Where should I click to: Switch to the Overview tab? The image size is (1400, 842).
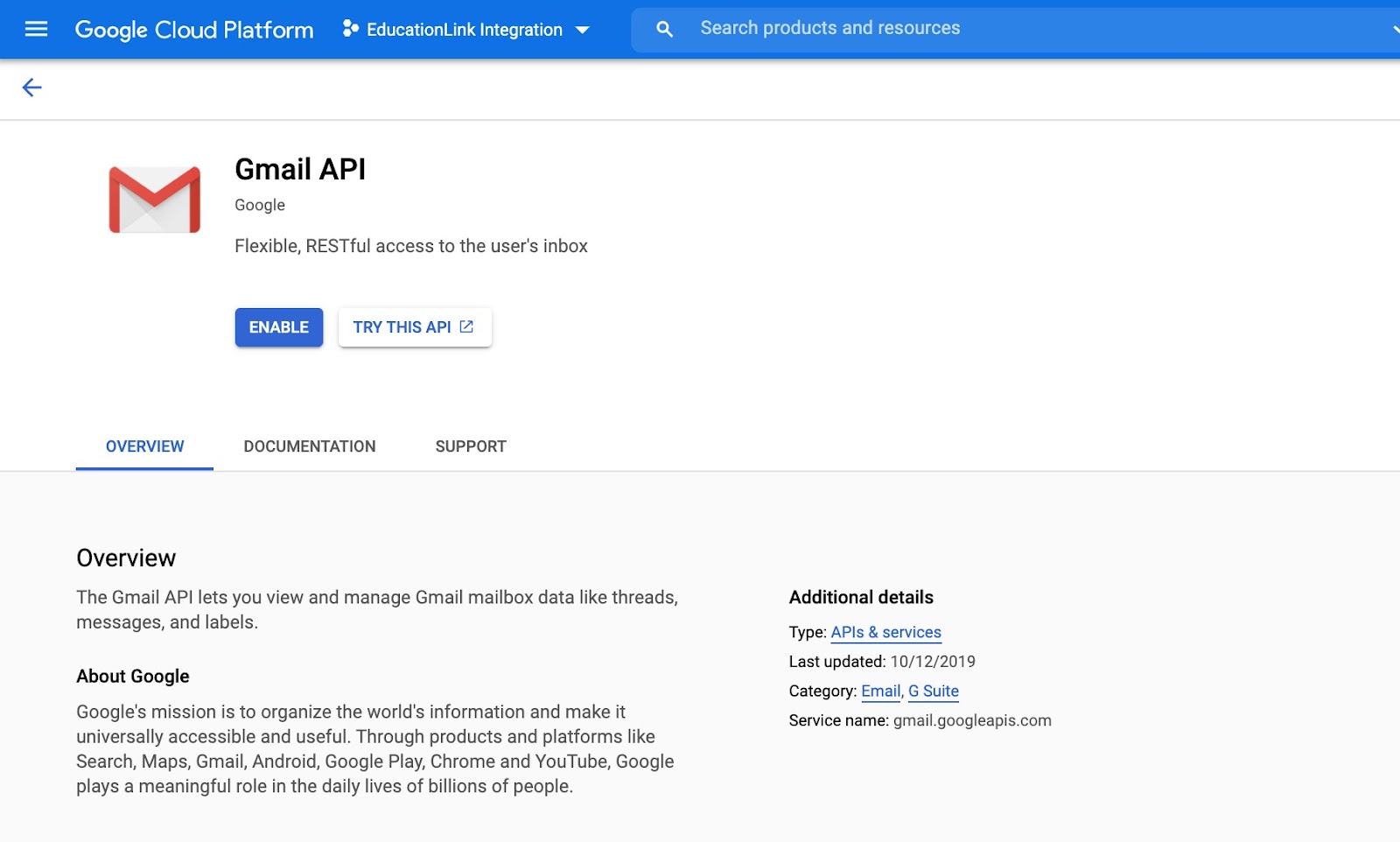coord(144,446)
